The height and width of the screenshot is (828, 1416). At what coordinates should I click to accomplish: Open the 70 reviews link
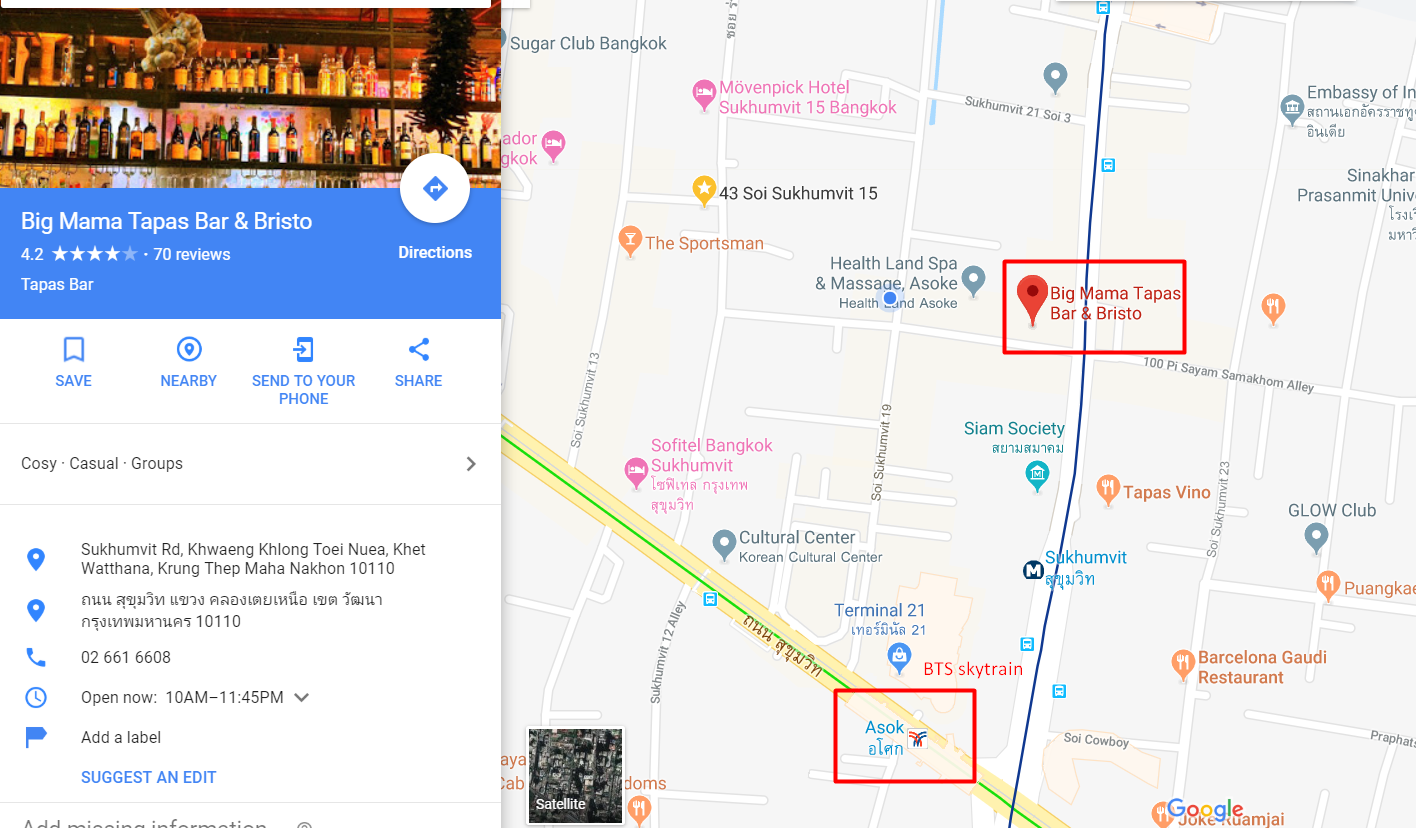(192, 254)
